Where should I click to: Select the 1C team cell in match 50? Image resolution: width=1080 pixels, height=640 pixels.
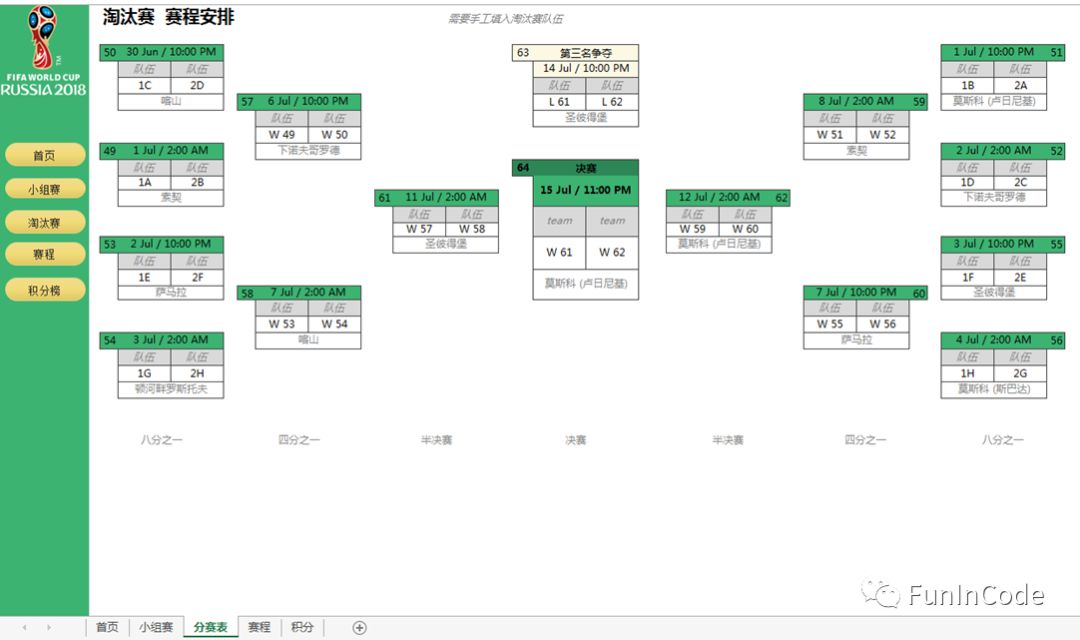145,85
